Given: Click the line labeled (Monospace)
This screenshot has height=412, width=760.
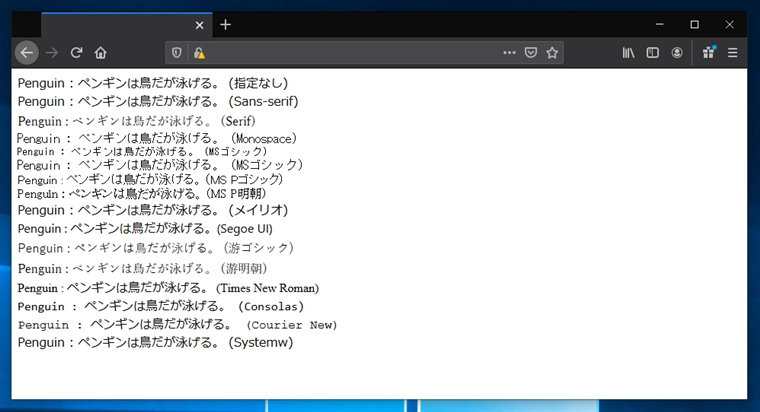Looking at the screenshot, I should [x=157, y=139].
